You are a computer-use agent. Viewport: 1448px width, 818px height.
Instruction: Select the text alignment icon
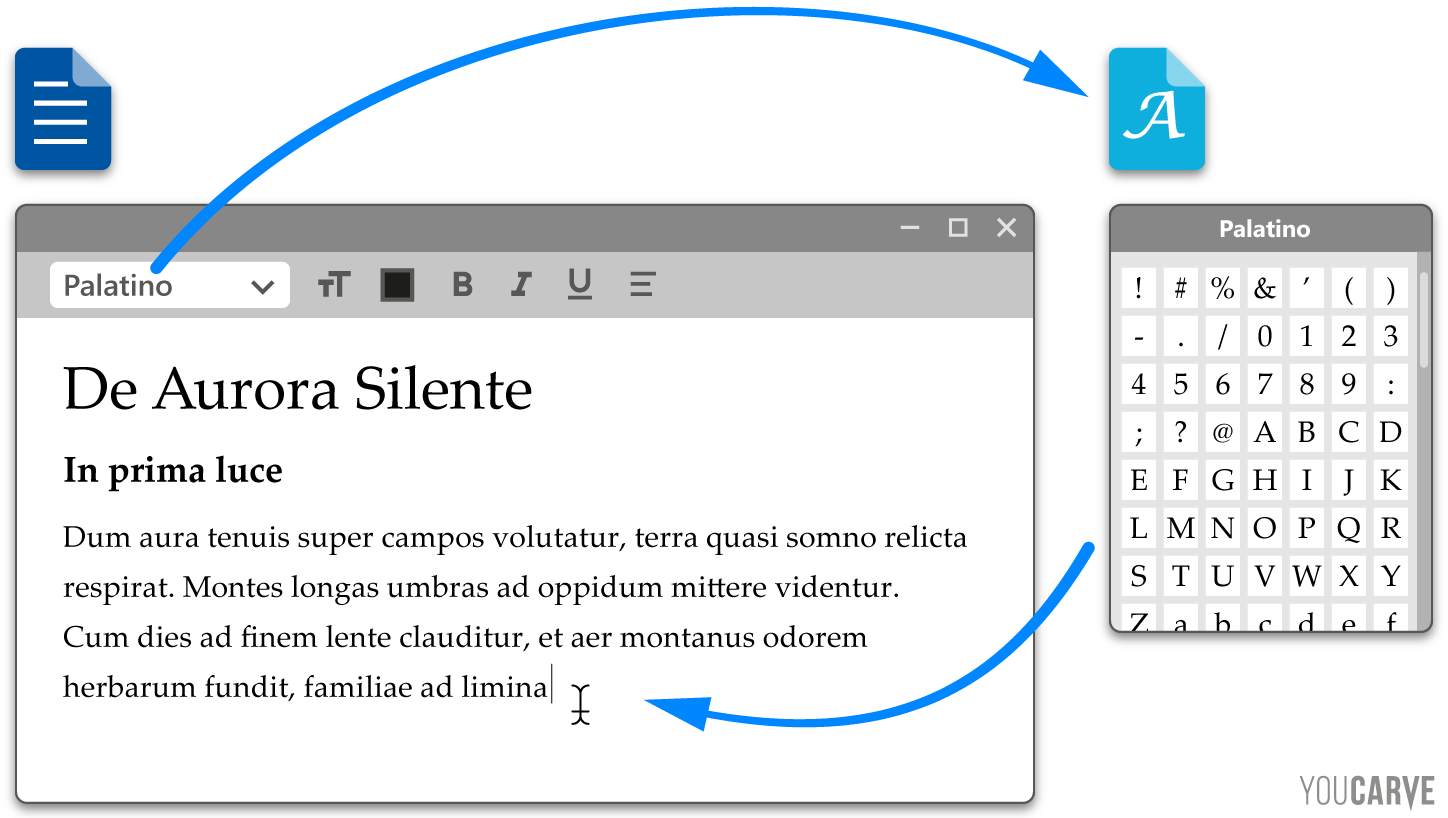[x=641, y=284]
